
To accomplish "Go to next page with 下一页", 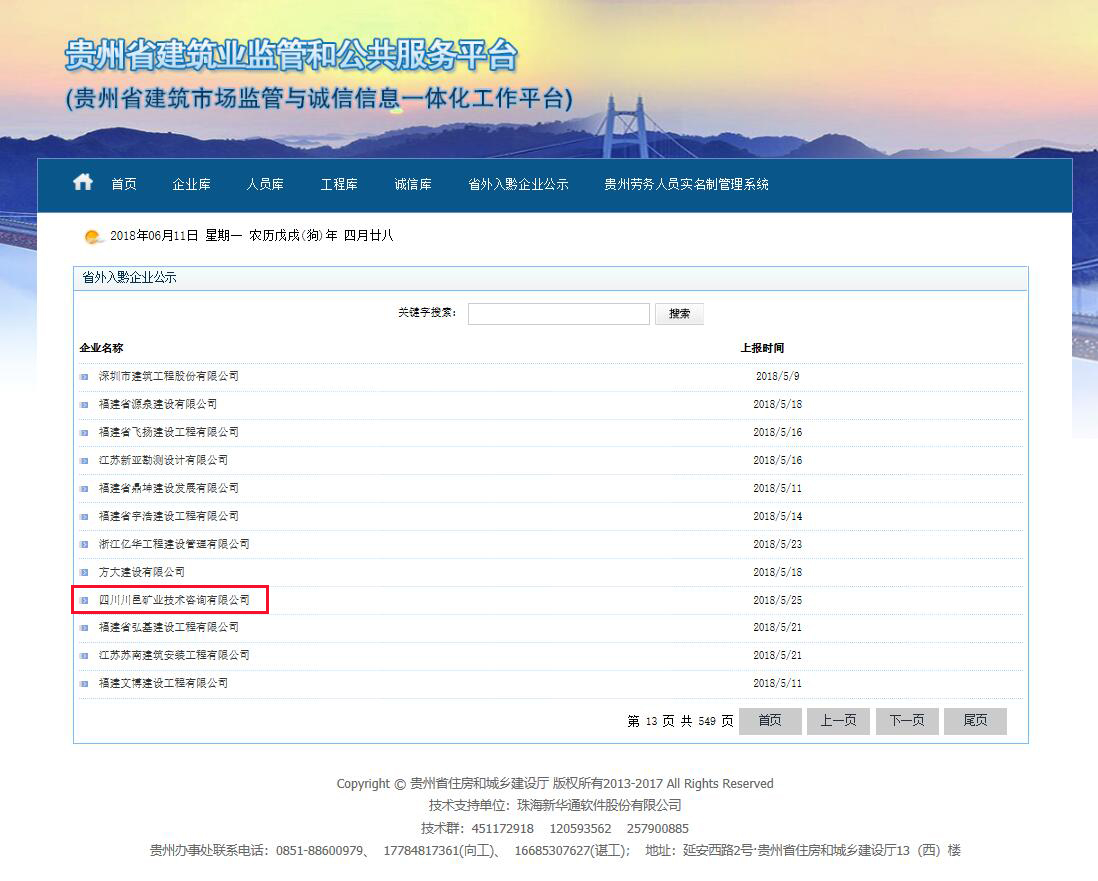I will (x=907, y=721).
